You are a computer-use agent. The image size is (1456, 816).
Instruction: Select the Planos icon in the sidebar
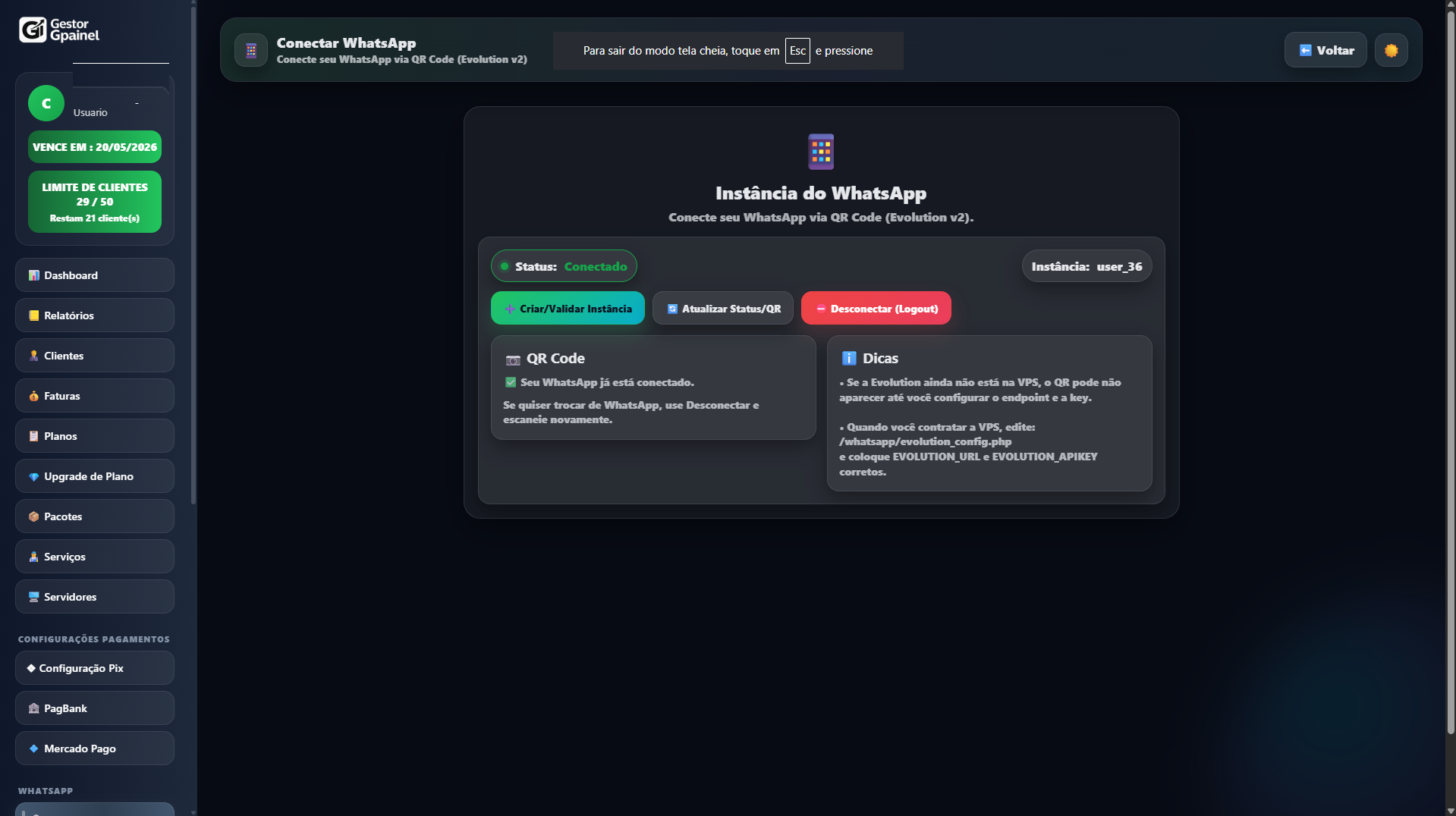pyautogui.click(x=33, y=436)
